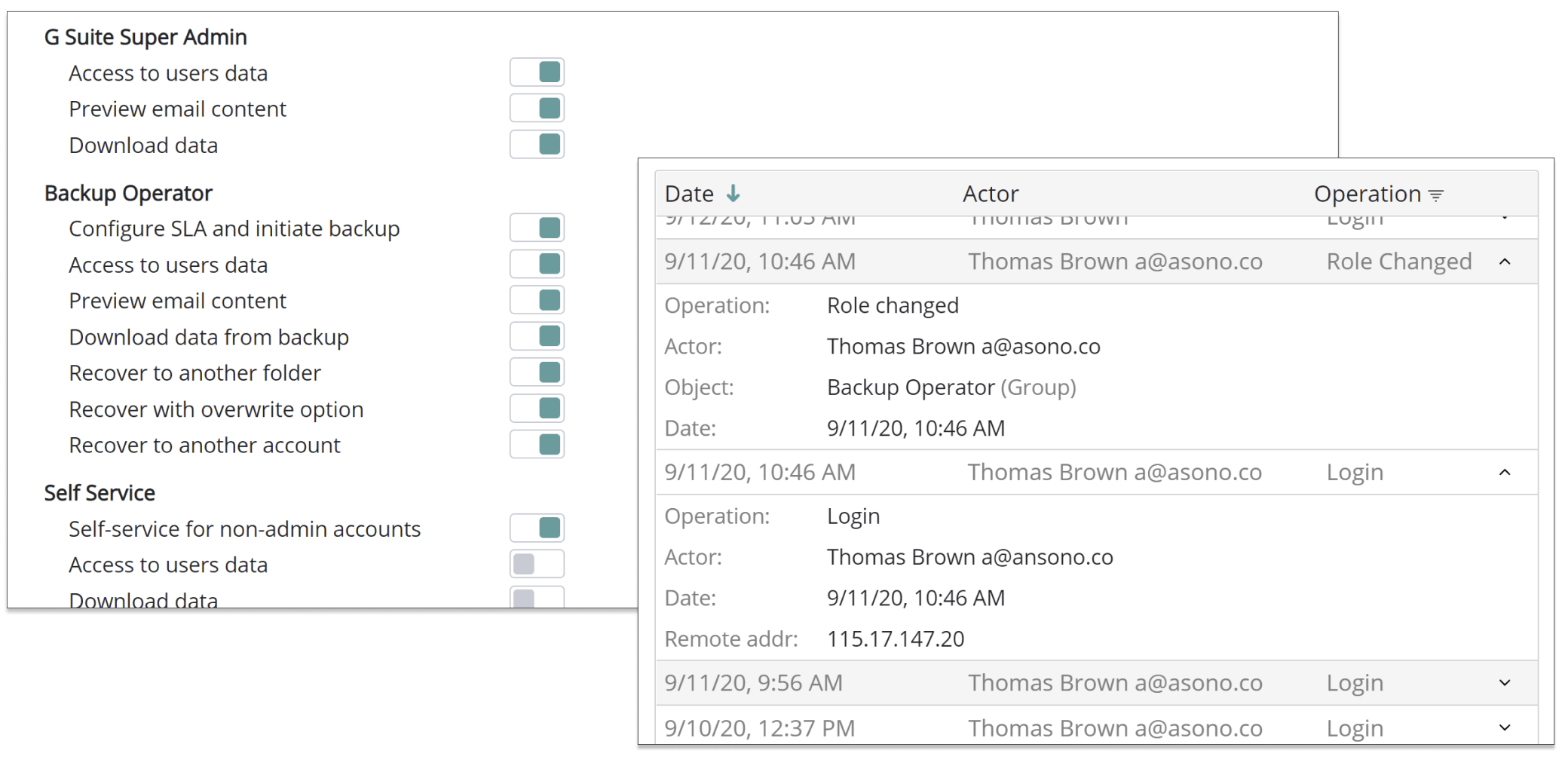The width and height of the screenshot is (1565, 784).
Task: Collapse the expanded 10:46 AM Login entry chevron
Action: coord(1505,473)
